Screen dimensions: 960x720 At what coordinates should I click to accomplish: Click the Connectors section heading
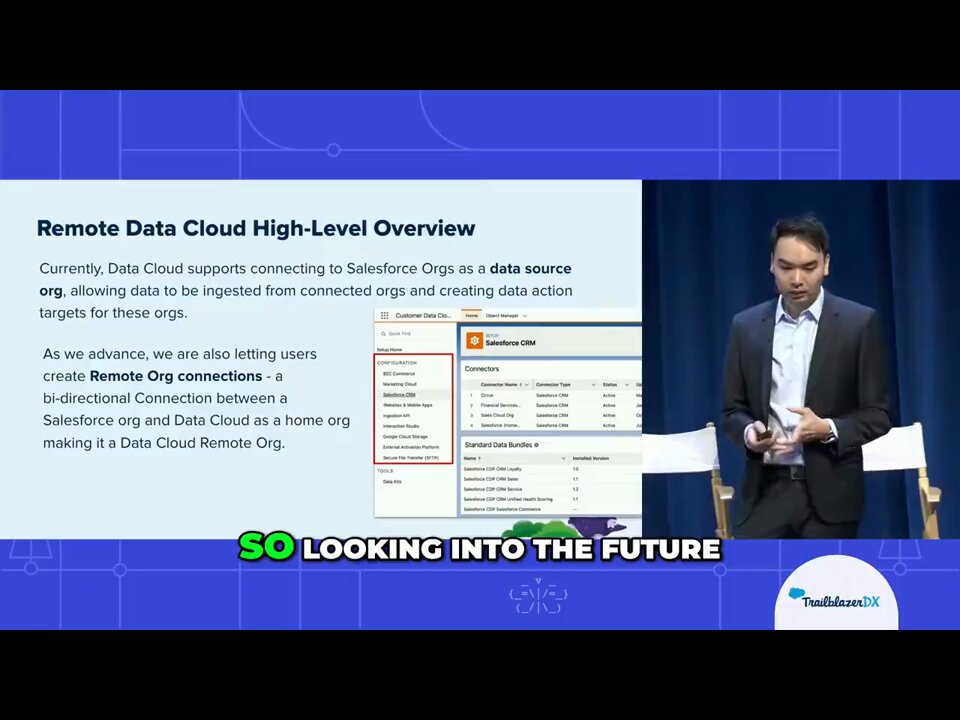click(x=482, y=369)
